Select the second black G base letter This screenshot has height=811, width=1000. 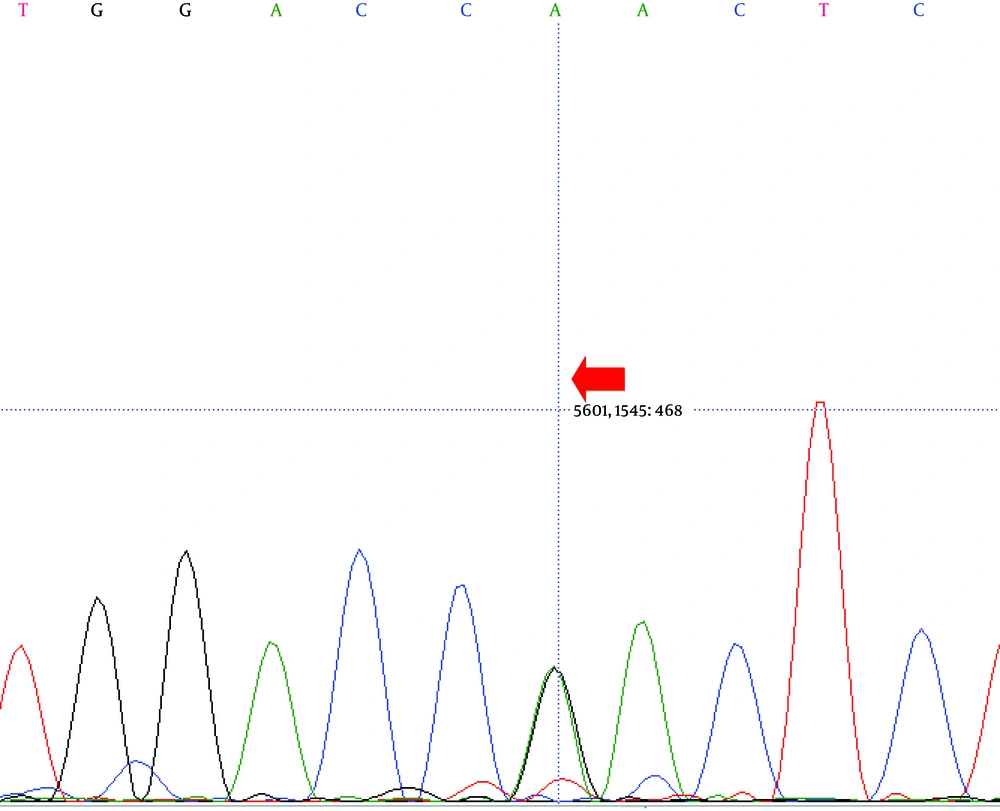(x=185, y=13)
